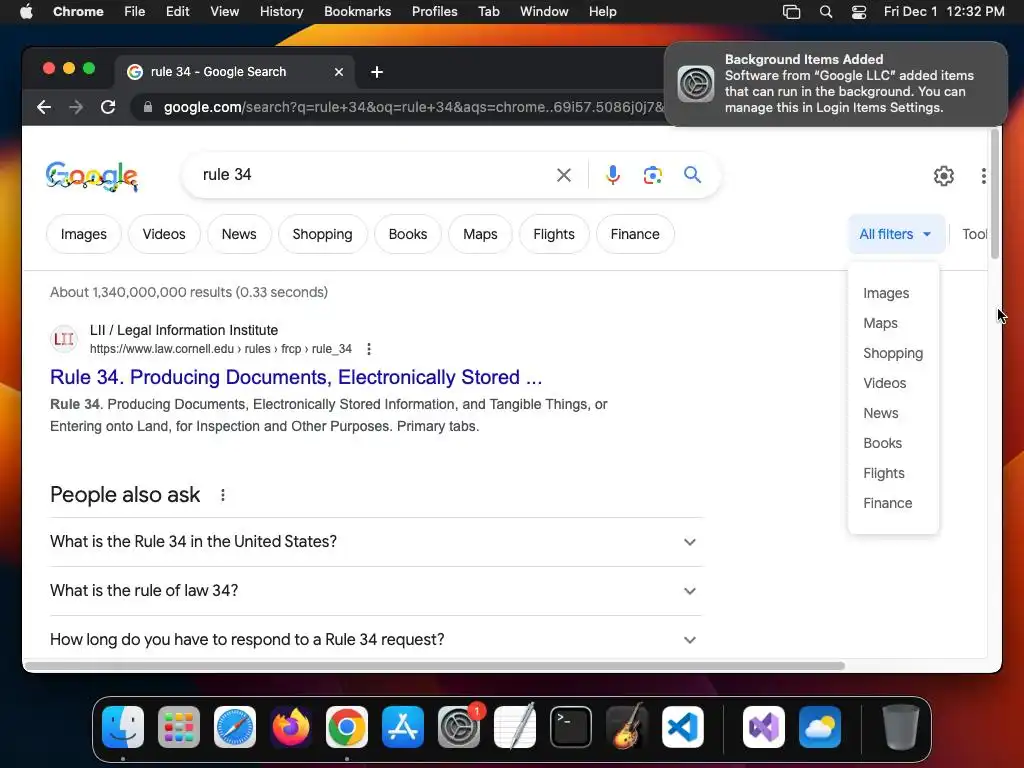Screen dimensions: 1024x768
Task: Select the Finance filter chip
Action: click(635, 234)
